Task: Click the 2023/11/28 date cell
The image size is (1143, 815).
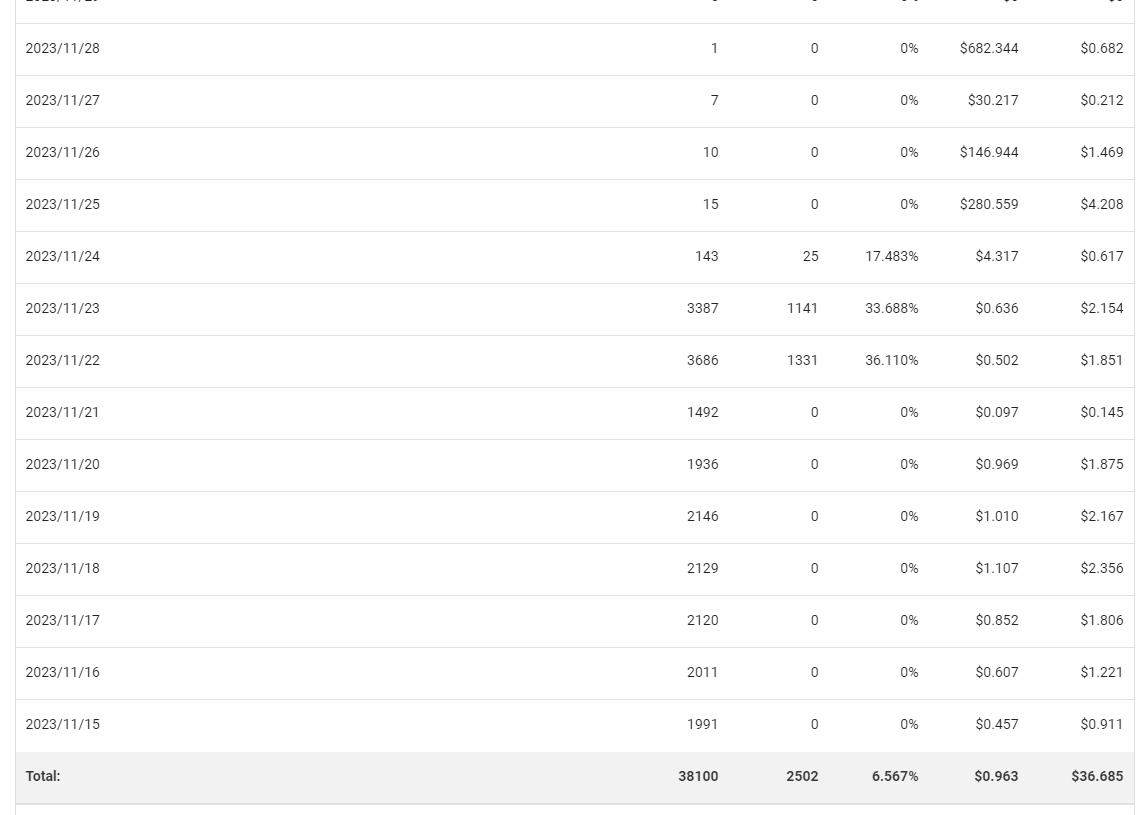Action: (63, 48)
